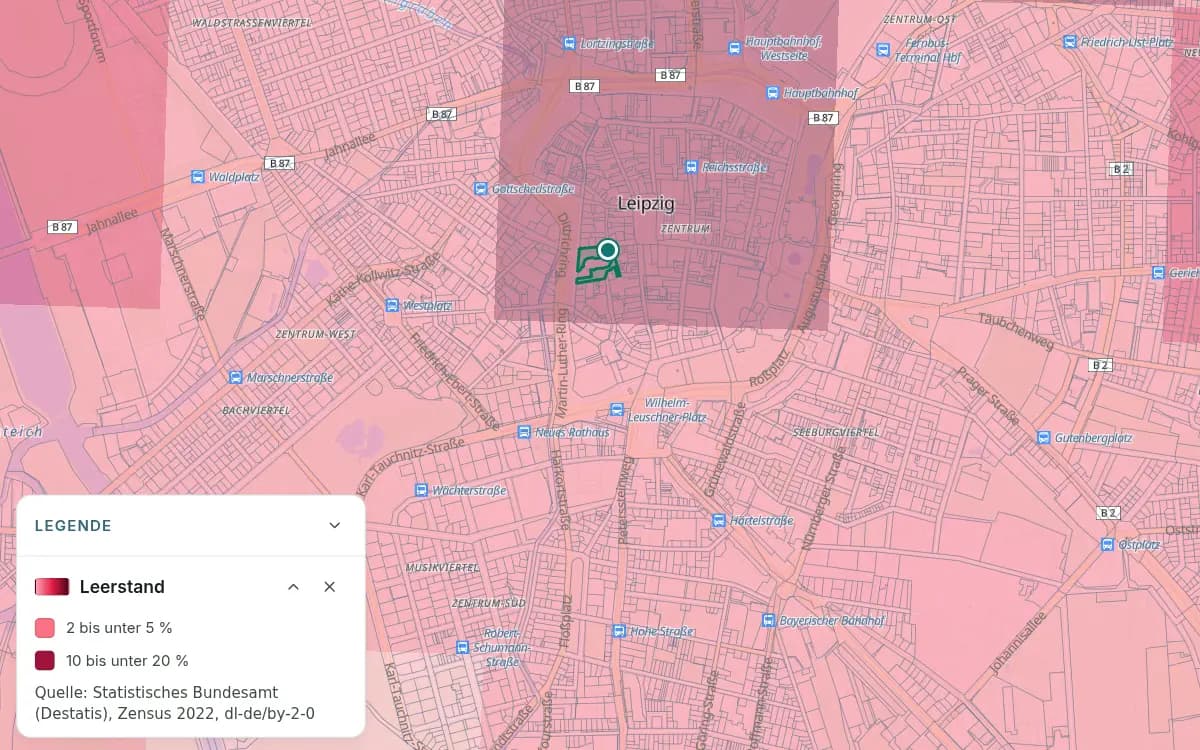Click the Hauptbahnhof Westseite stop icon
1200x750 pixels.
point(734,47)
